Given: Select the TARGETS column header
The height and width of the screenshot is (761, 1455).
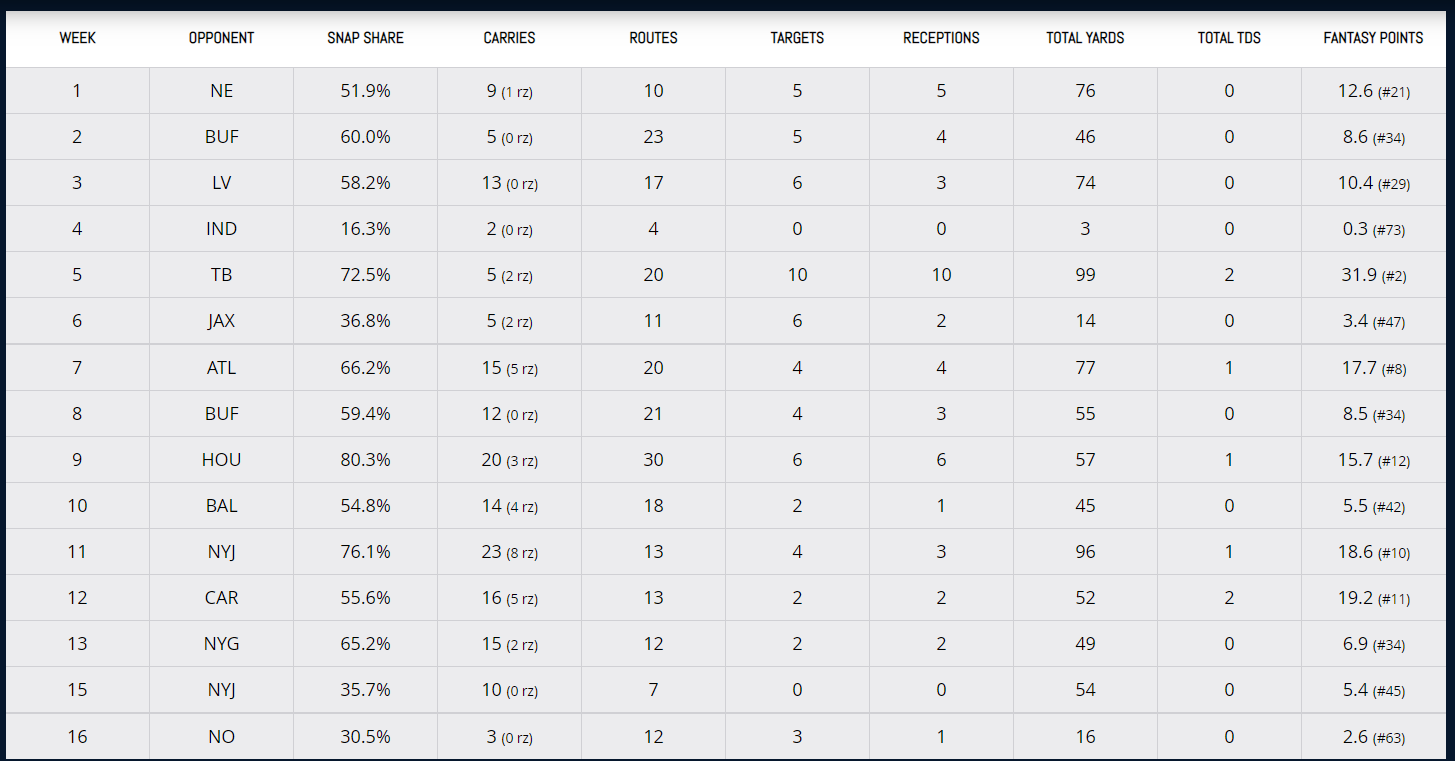Looking at the screenshot, I should coord(797,38).
